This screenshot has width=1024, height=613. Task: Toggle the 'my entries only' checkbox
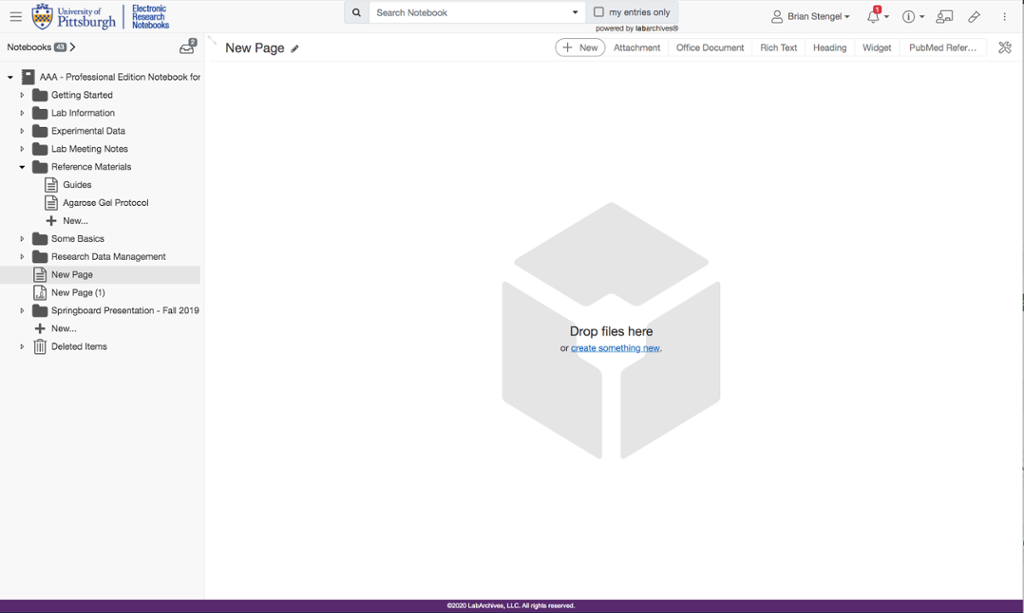point(599,13)
